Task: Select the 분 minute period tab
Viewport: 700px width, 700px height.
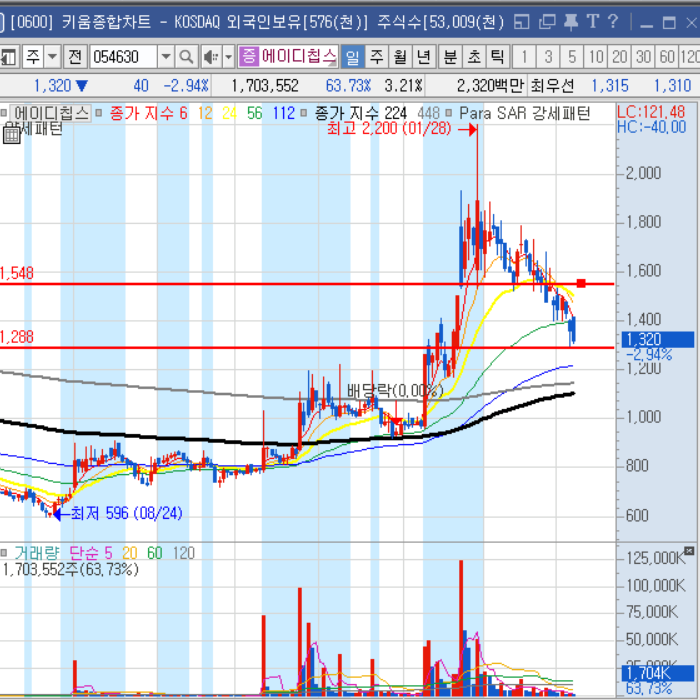Action: point(450,57)
